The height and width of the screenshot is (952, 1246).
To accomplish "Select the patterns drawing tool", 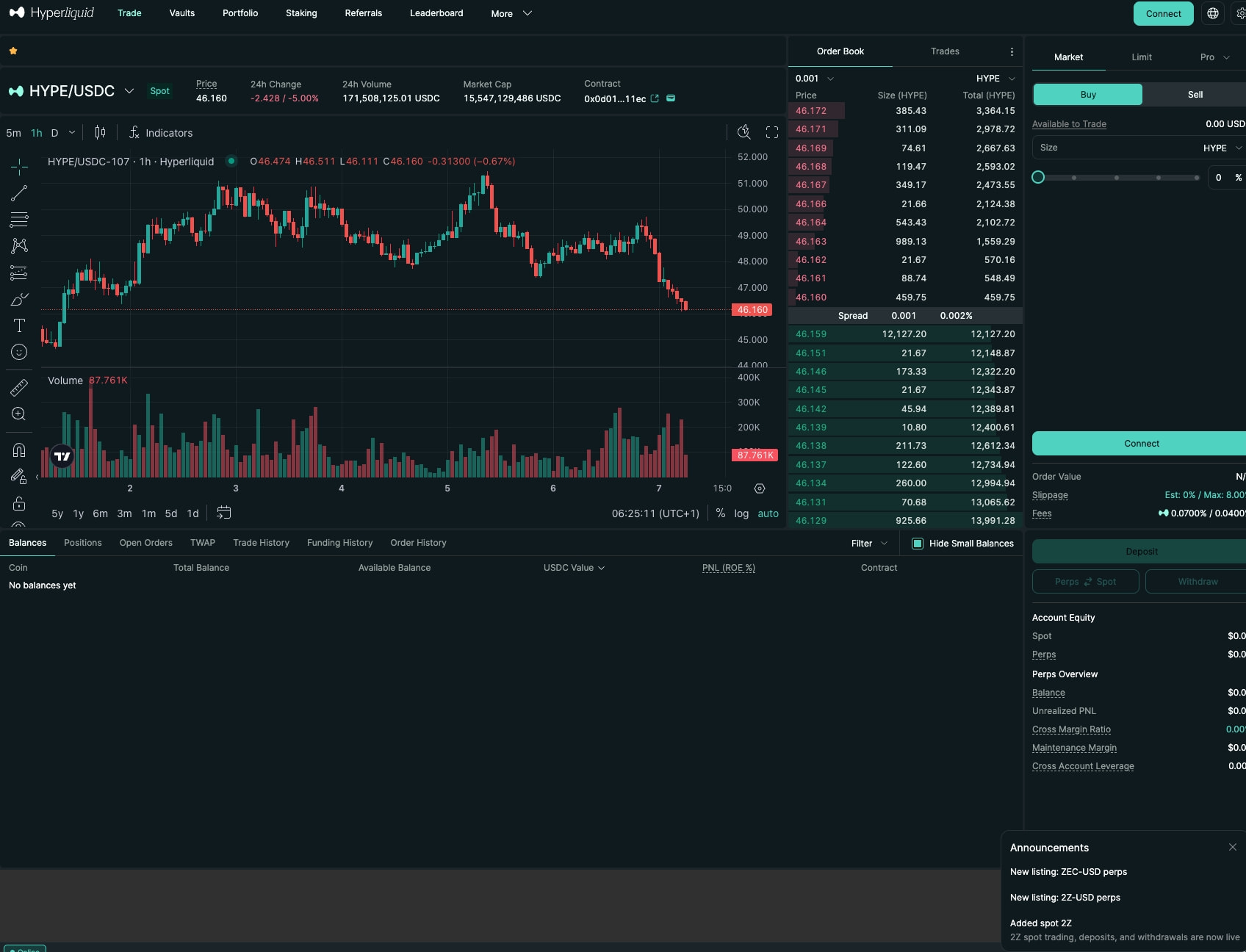I will pos(19,245).
